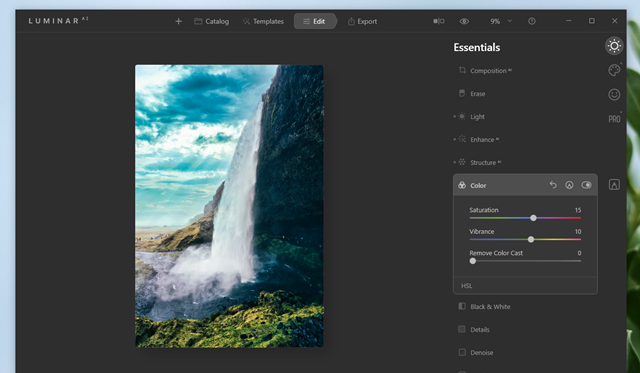This screenshot has height=373, width=640.
Task: Click the Luminar AI logo
Action: [x=58, y=20]
